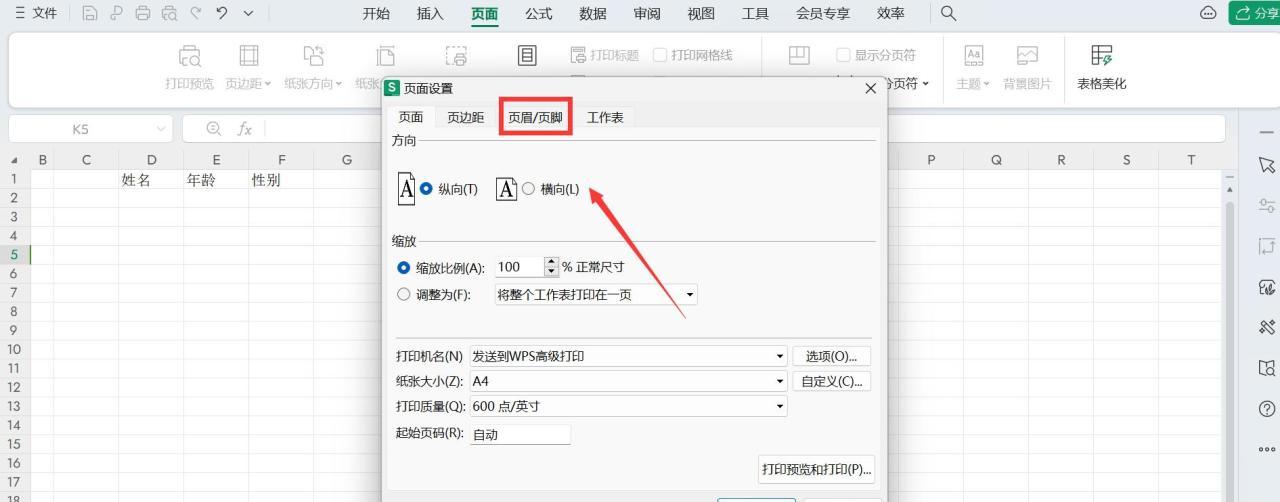
Task: Click the save icon in quick toolbar
Action: click(x=89, y=14)
